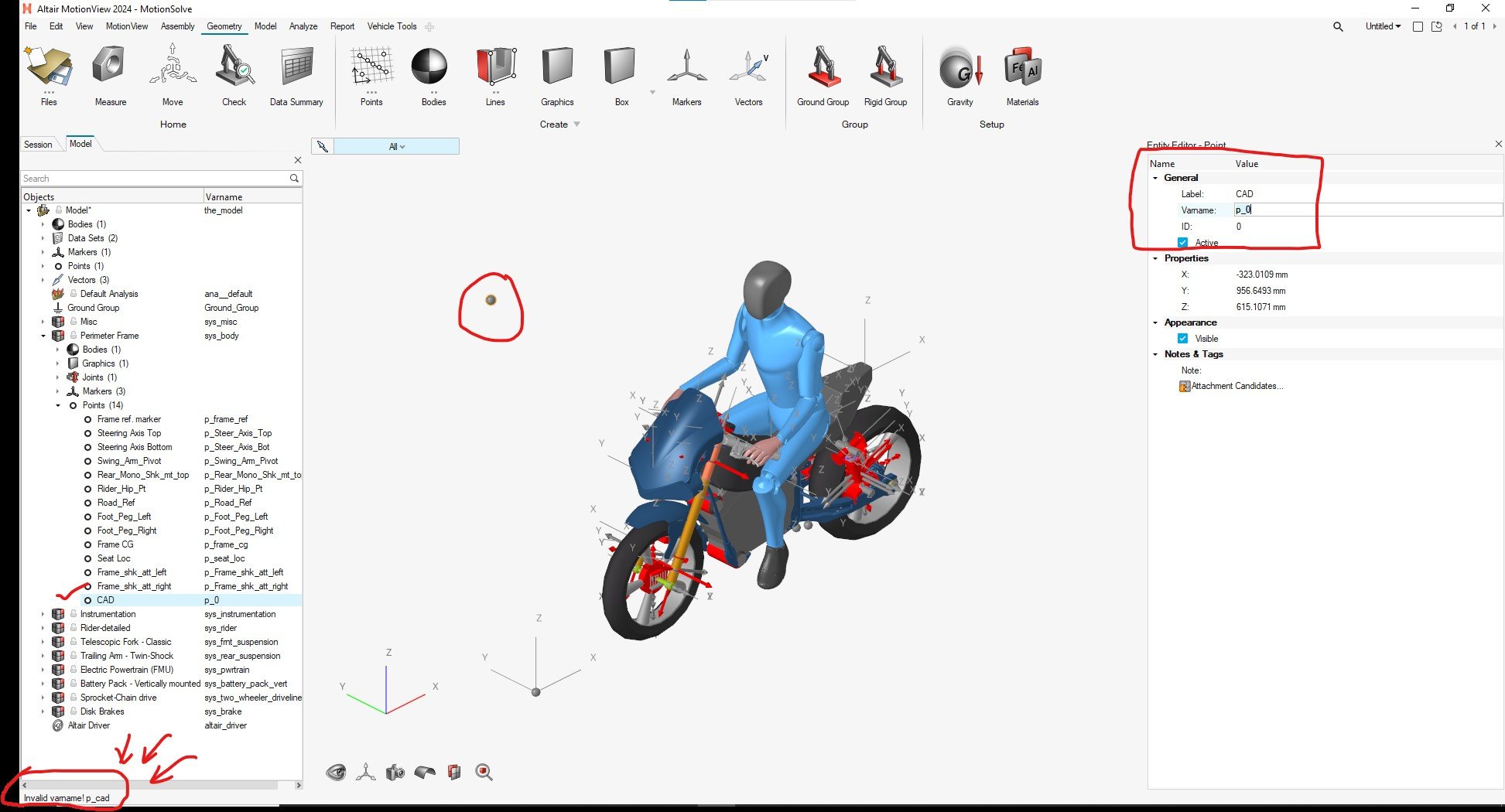Viewport: 1505px width, 812px height.
Task: Select the CAD point in the tree
Action: coord(105,600)
